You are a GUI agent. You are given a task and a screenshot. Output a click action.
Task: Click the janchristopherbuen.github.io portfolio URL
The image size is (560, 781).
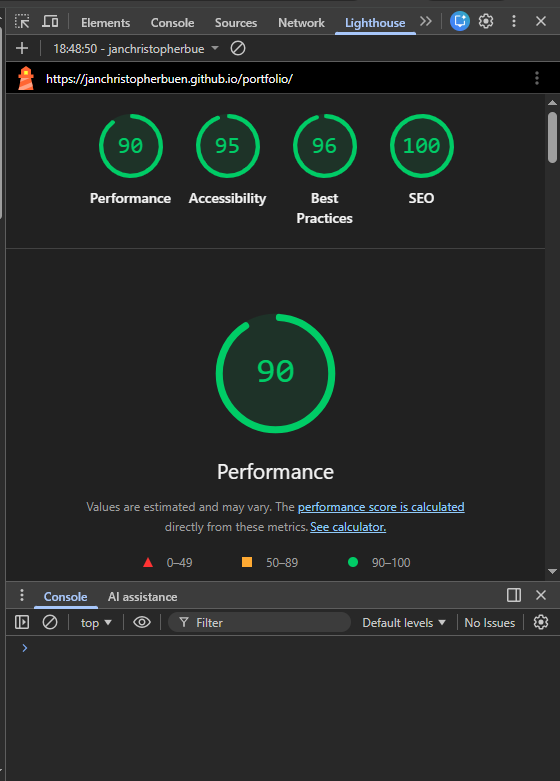pyautogui.click(x=169, y=79)
